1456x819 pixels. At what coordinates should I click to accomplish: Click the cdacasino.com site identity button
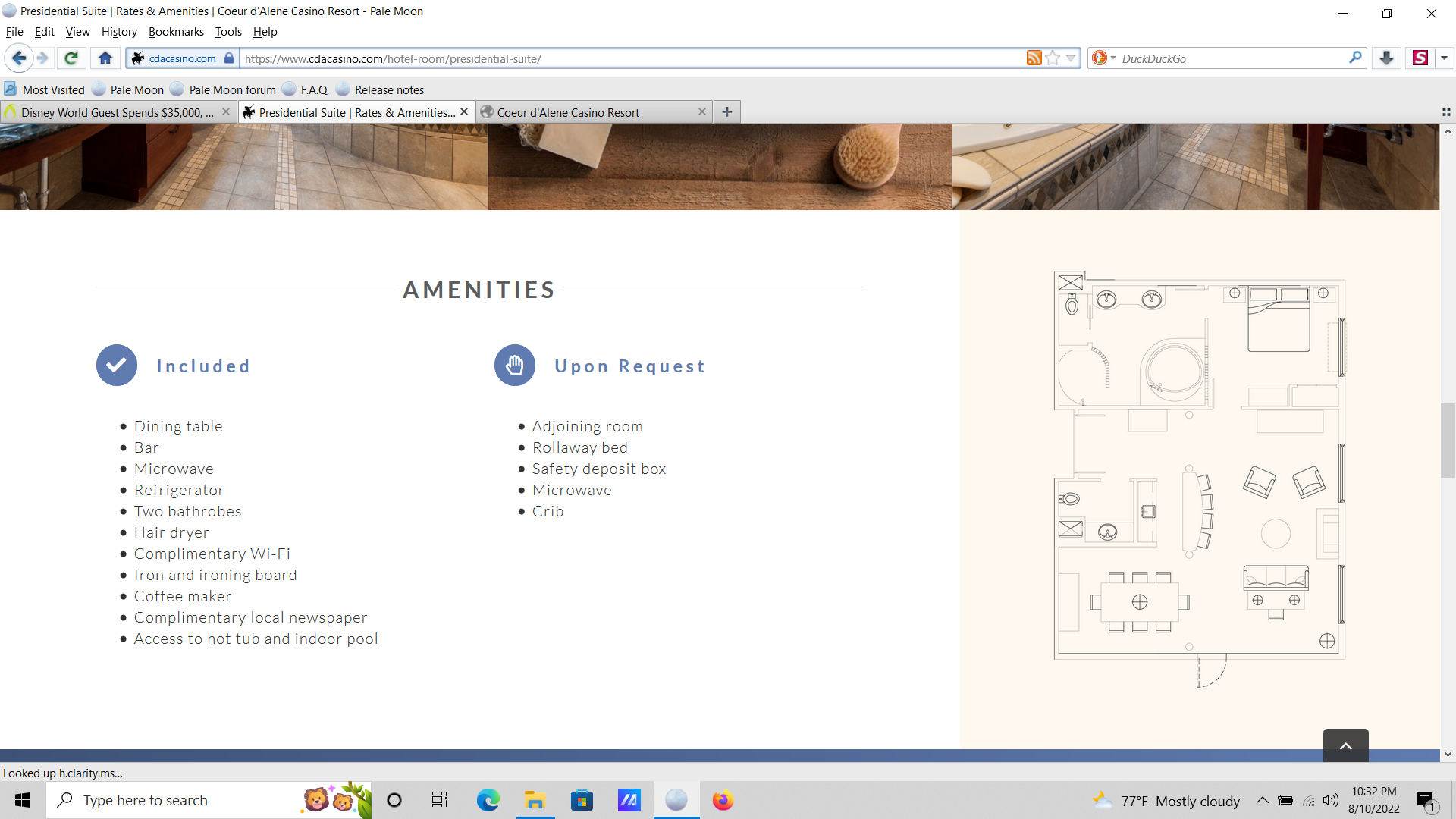[x=183, y=58]
